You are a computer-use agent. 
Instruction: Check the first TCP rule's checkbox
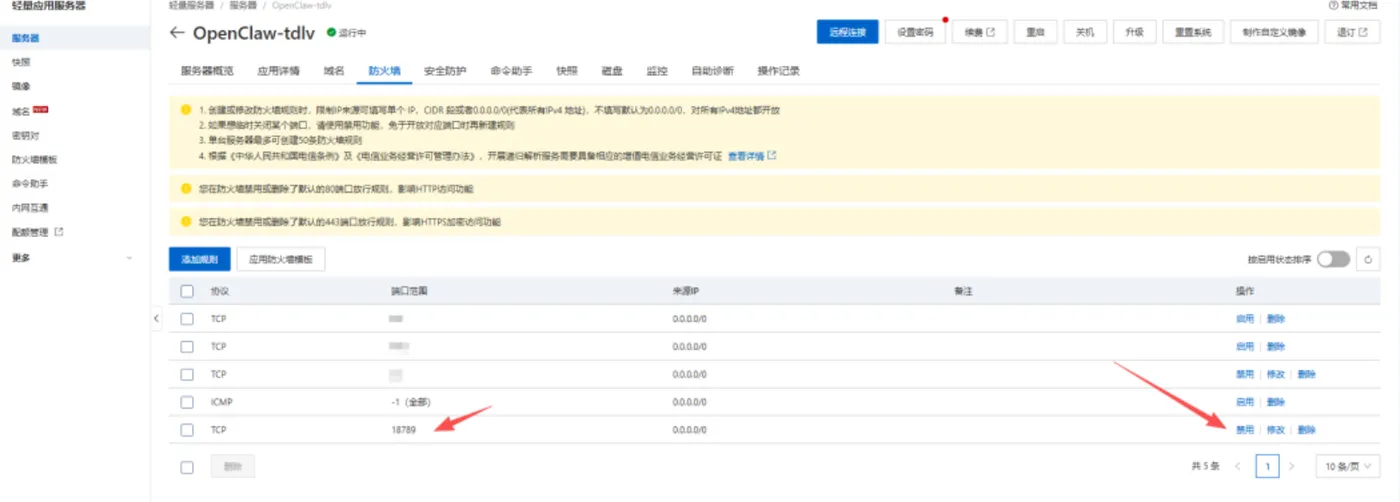[x=187, y=318]
